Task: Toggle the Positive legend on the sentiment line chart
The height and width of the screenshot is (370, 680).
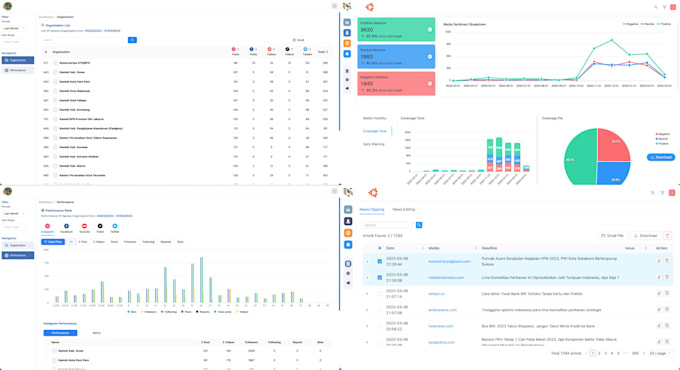Action: pyautogui.click(x=664, y=24)
